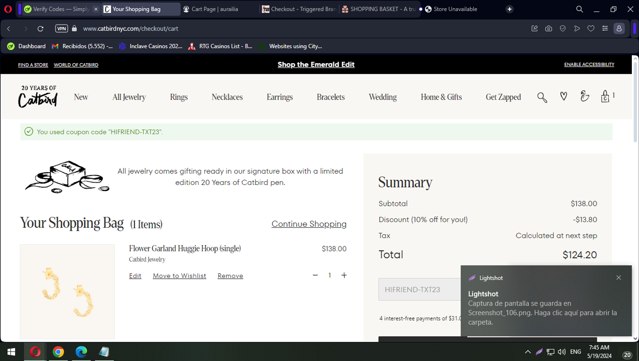Reload the Catbird cart page

click(x=40, y=29)
